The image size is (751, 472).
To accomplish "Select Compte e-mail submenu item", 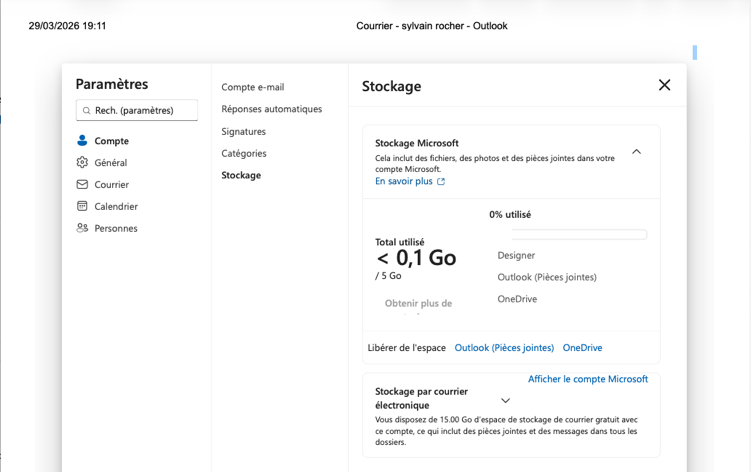I will 252,87.
